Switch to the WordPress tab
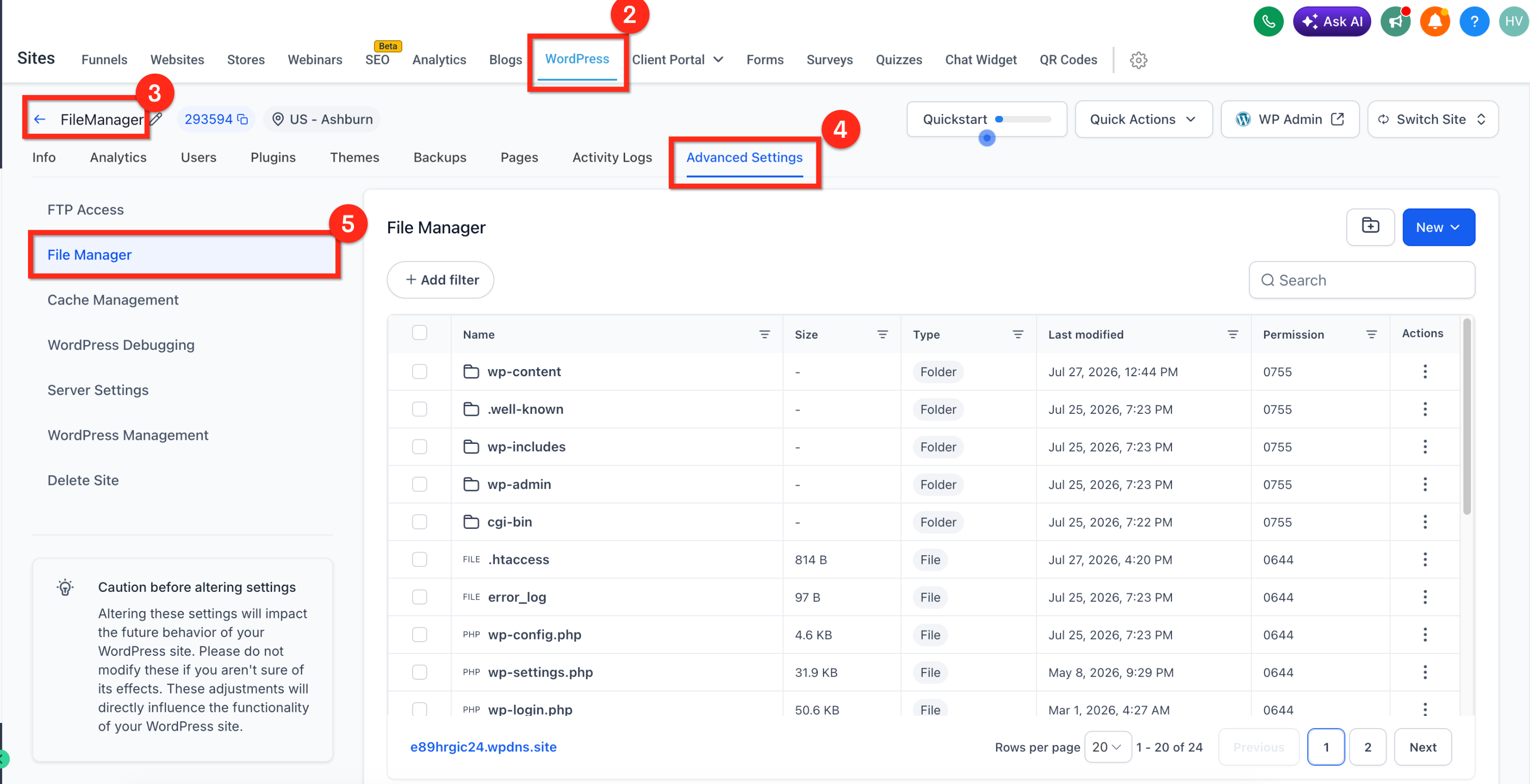 [x=577, y=59]
